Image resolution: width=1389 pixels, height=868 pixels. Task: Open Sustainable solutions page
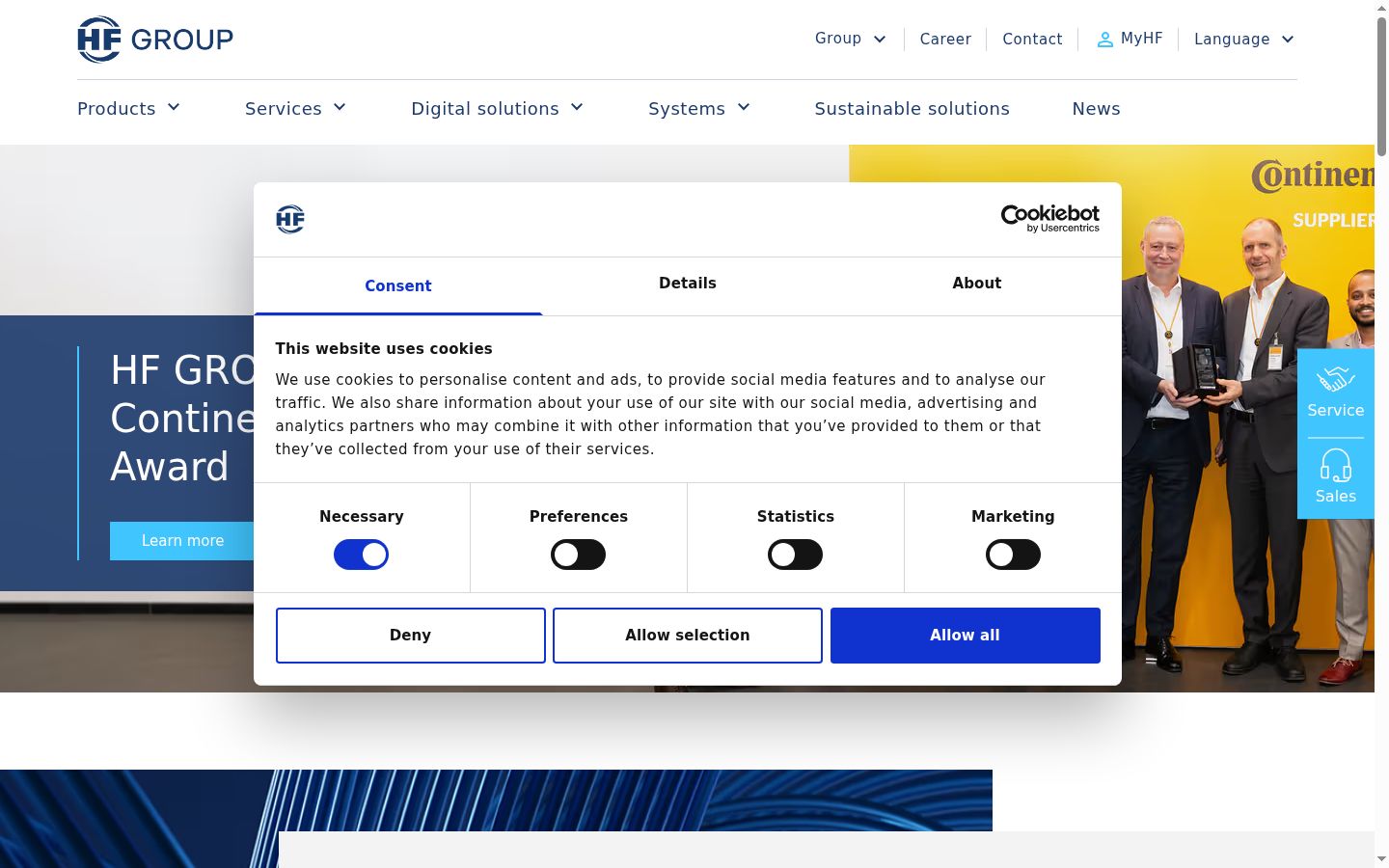pos(912,109)
